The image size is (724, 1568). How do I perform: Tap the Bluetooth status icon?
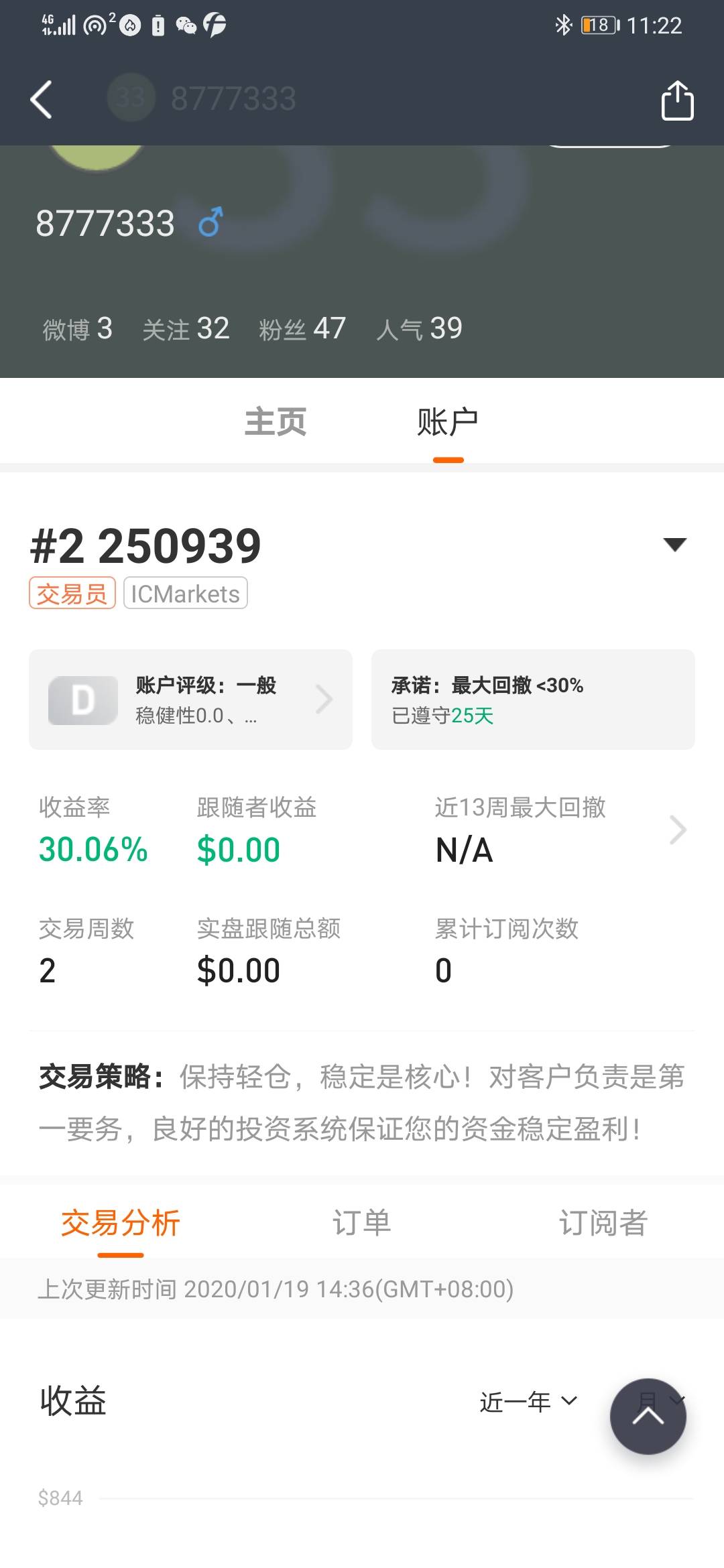(563, 25)
